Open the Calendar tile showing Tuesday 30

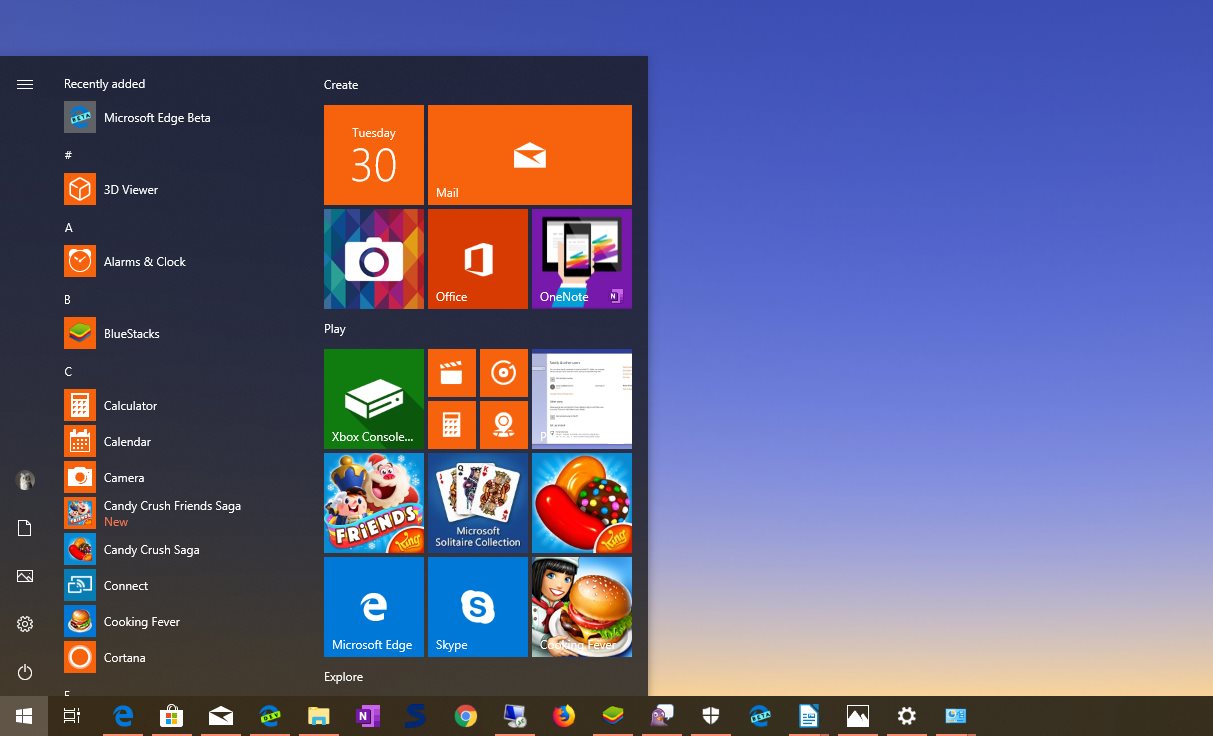[374, 155]
